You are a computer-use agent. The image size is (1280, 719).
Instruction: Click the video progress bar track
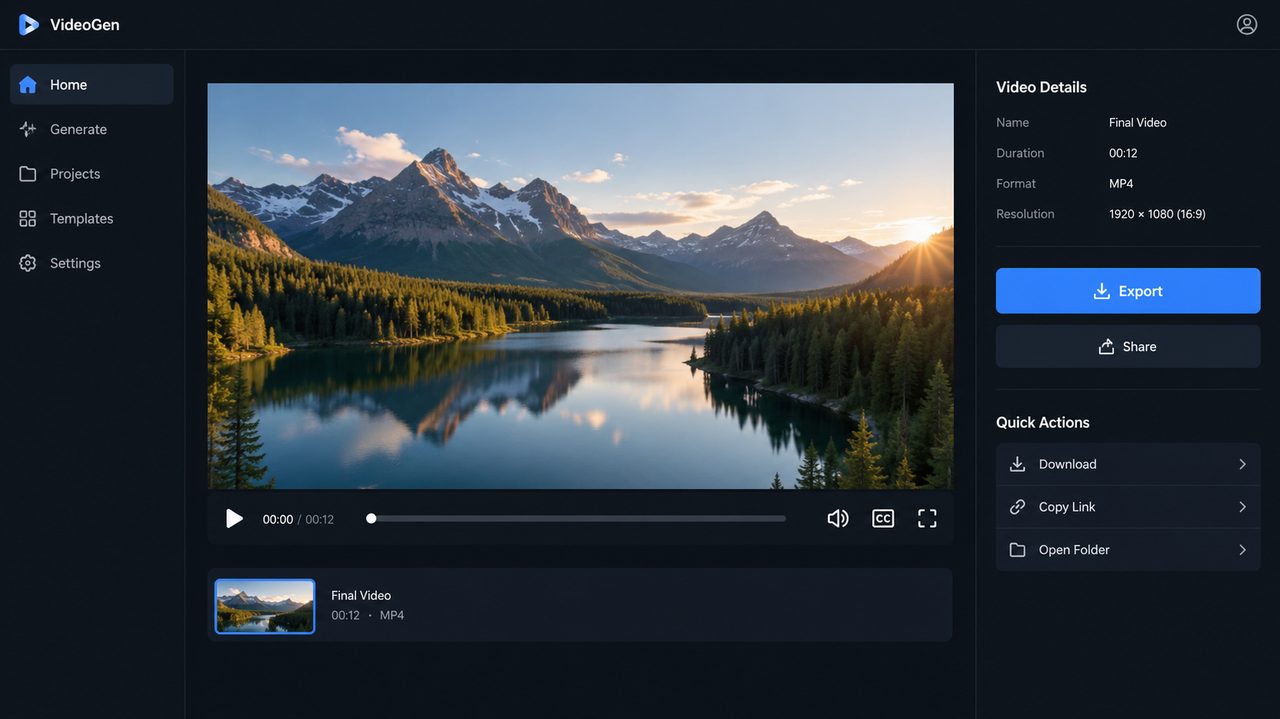578,519
